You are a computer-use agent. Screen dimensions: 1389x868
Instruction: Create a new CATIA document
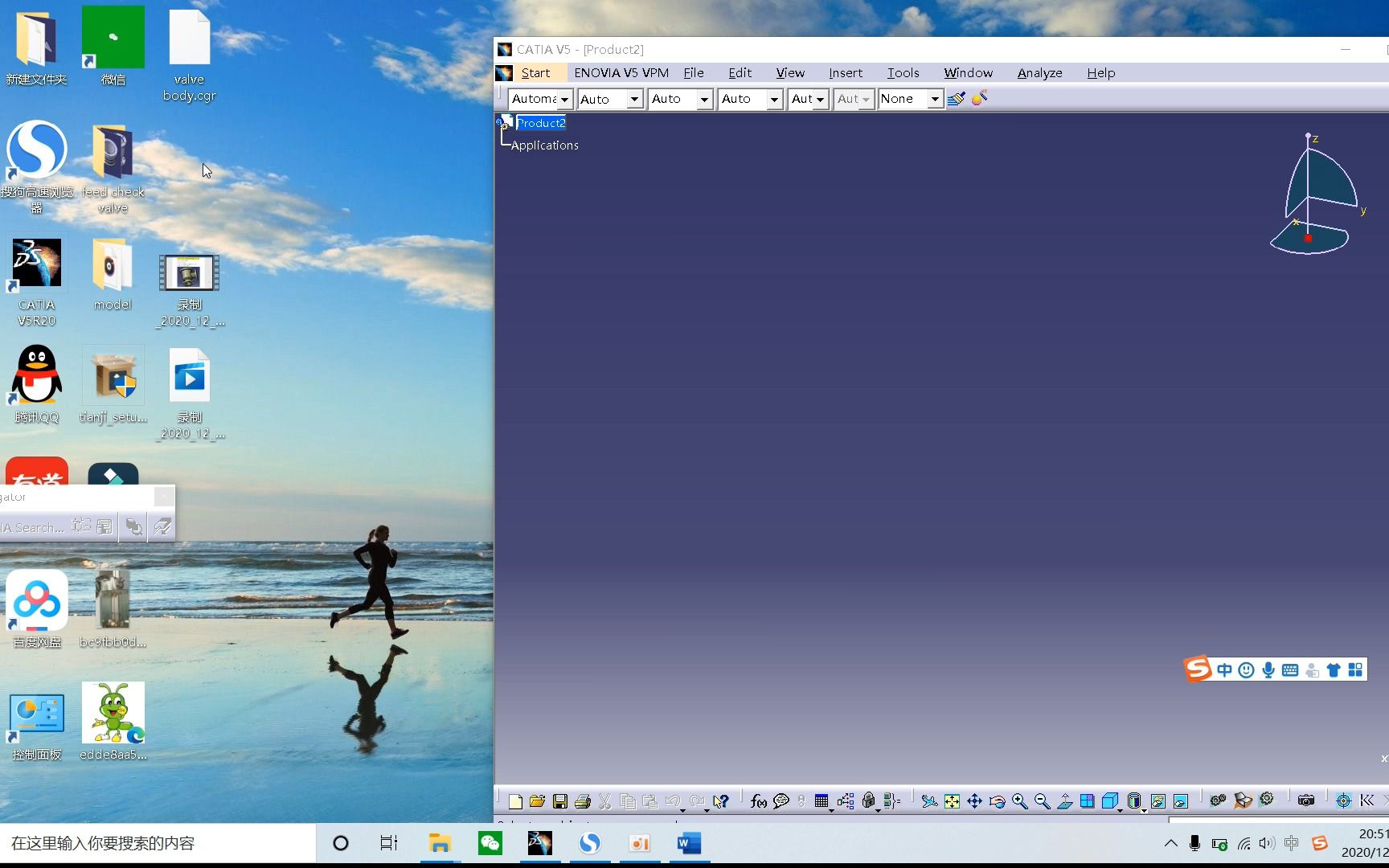click(515, 801)
